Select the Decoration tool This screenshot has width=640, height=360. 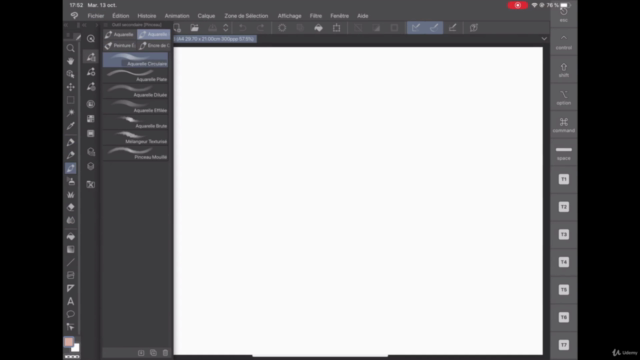[71, 194]
